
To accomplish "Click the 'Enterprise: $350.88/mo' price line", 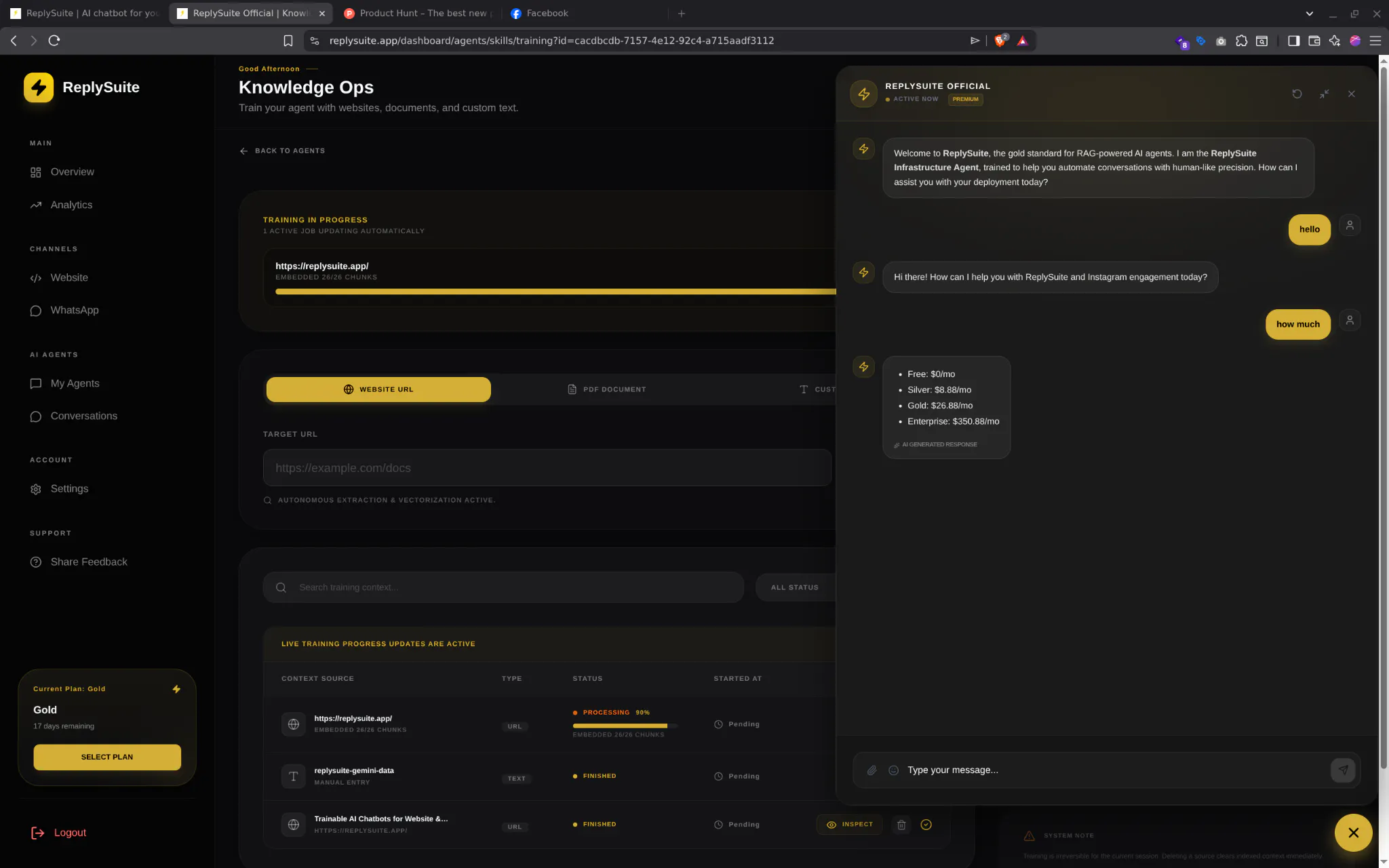I will pyautogui.click(x=954, y=422).
